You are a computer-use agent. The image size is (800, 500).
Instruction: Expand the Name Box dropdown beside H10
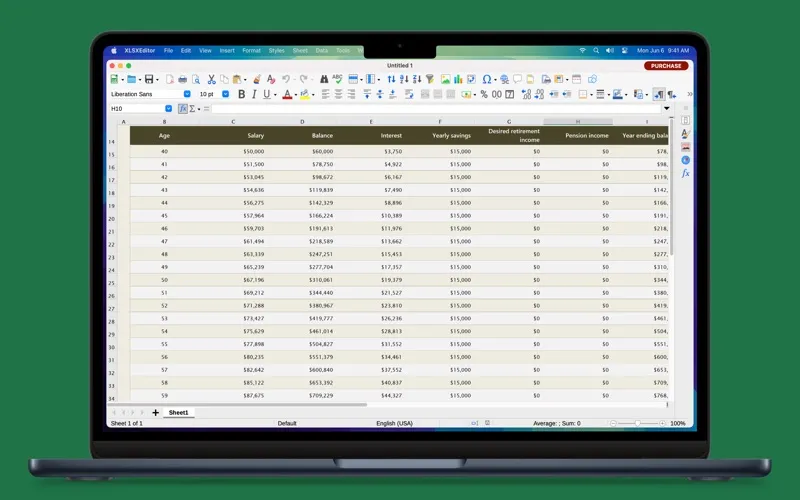point(168,109)
